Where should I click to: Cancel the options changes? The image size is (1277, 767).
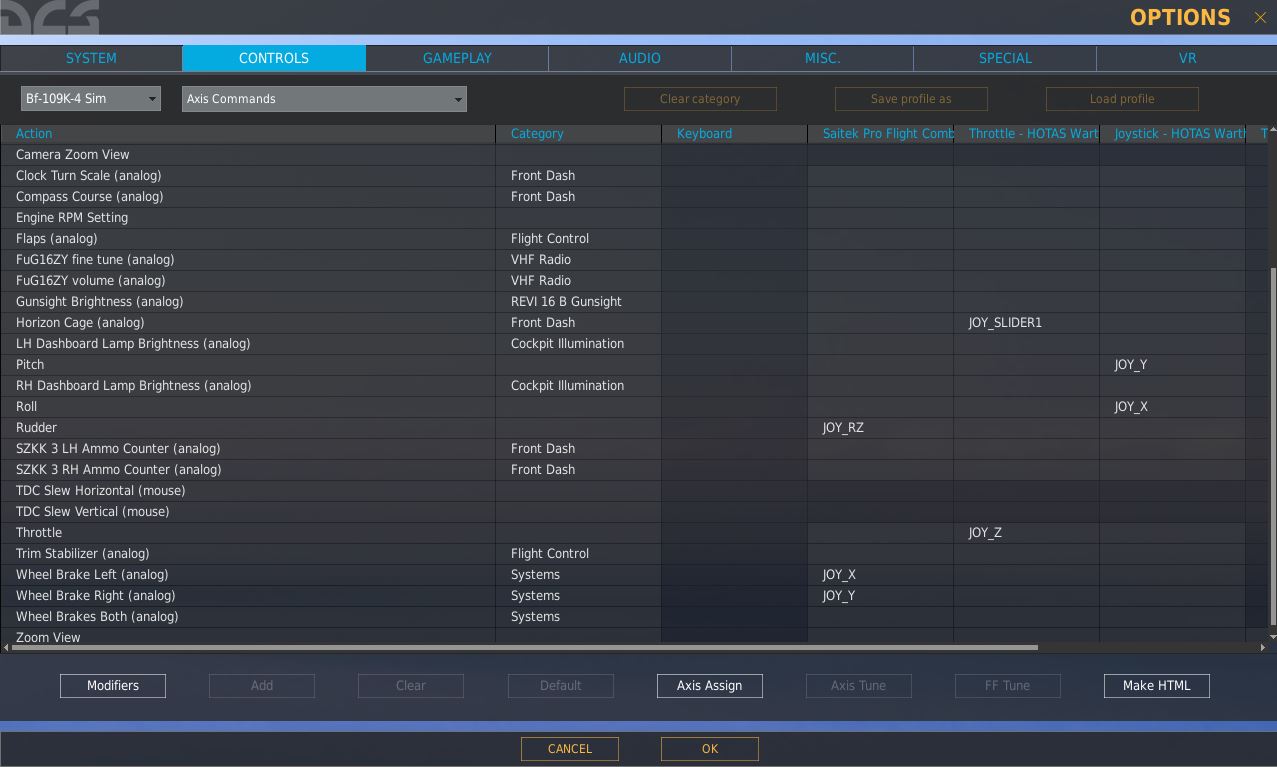pos(570,749)
